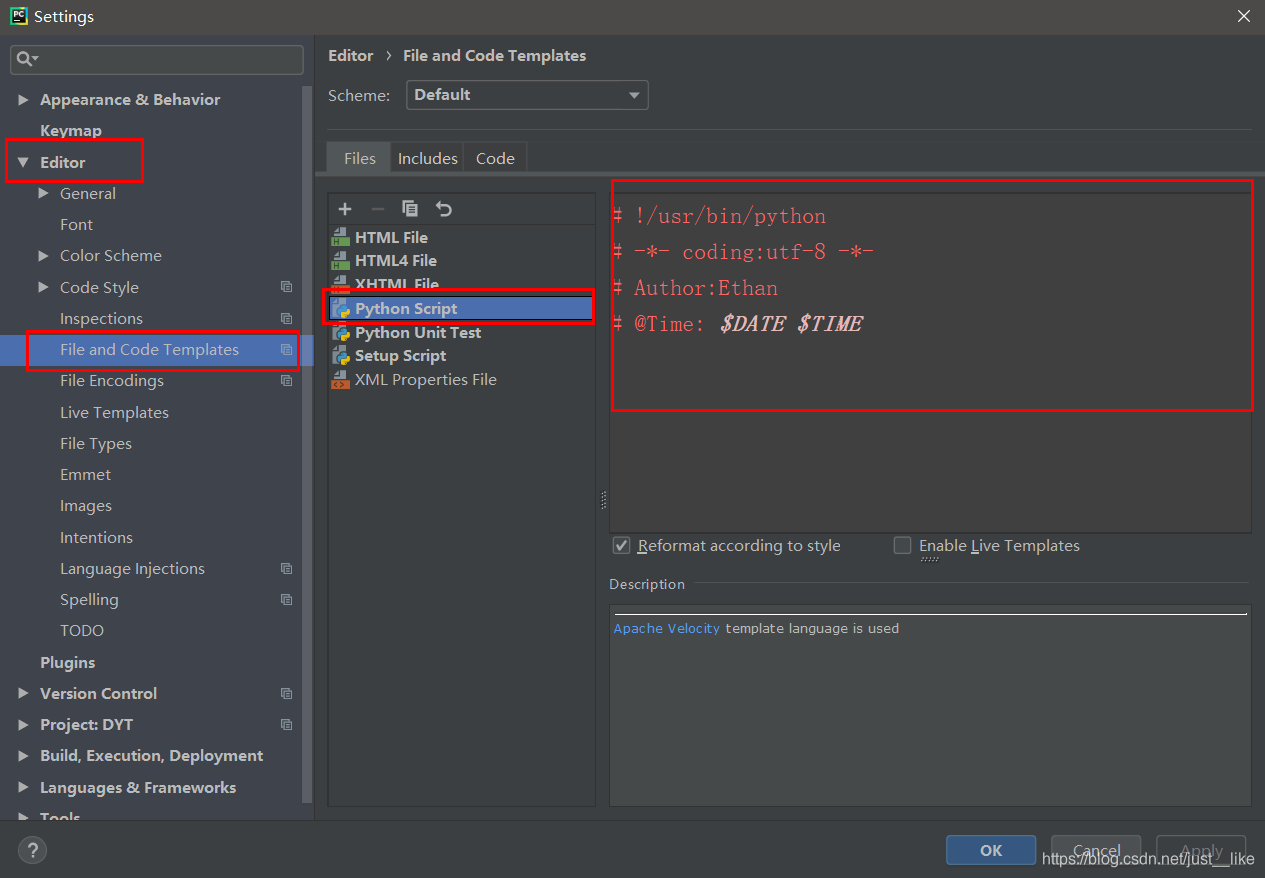This screenshot has width=1265, height=878.
Task: Click the Setup Script file icon
Action: pos(340,356)
